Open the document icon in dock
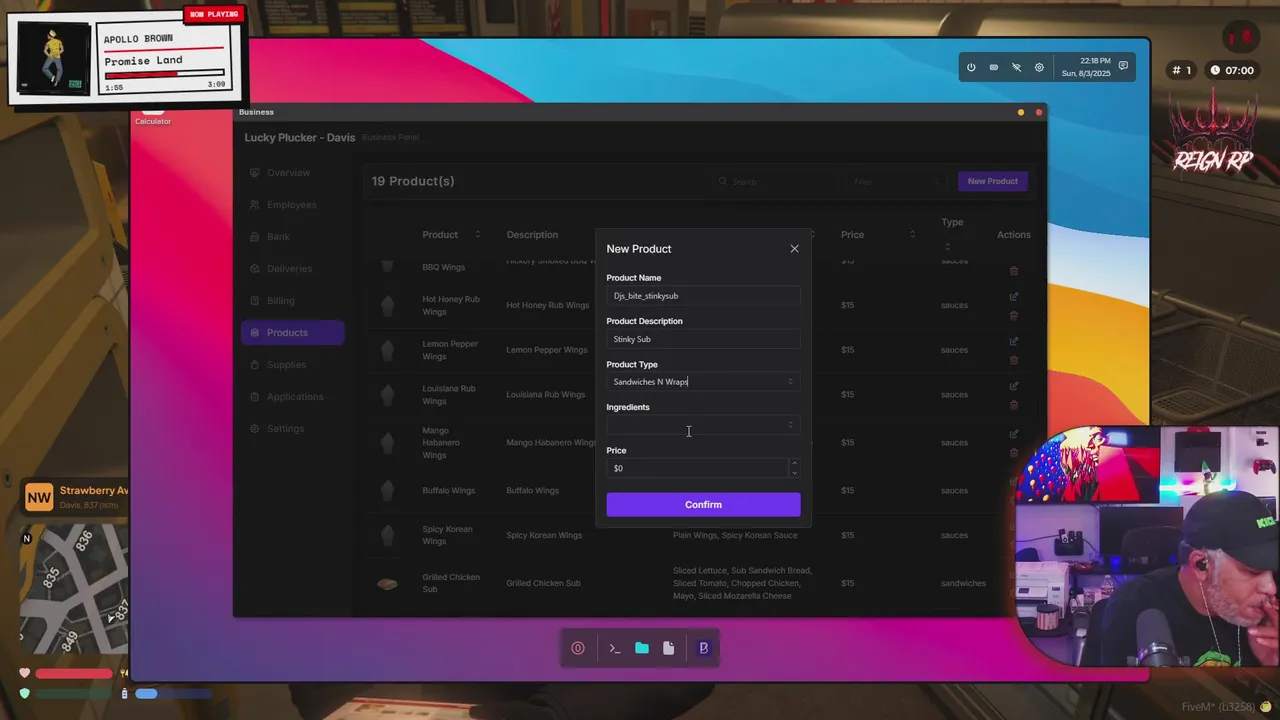 point(668,648)
